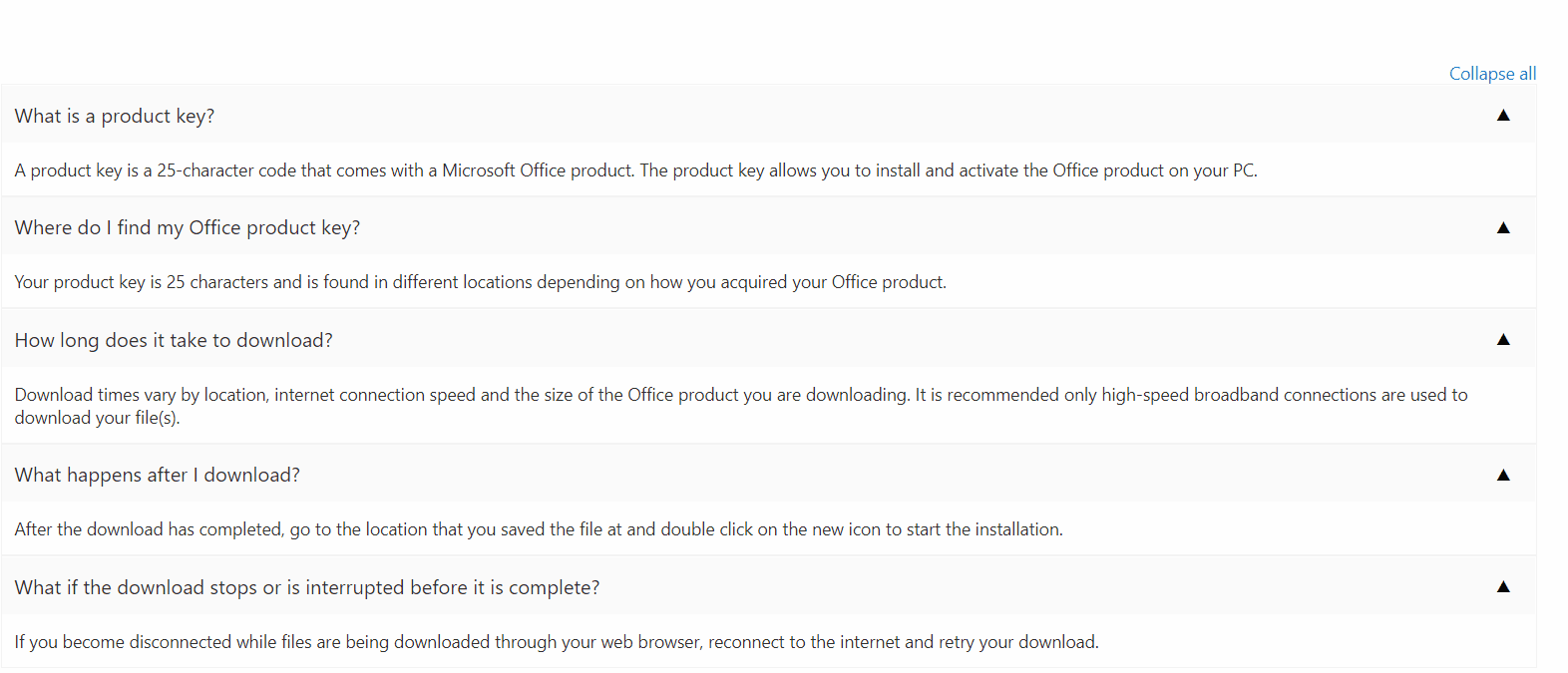Toggle the arrow icon for 'How long does it take to download?'

point(1503,340)
